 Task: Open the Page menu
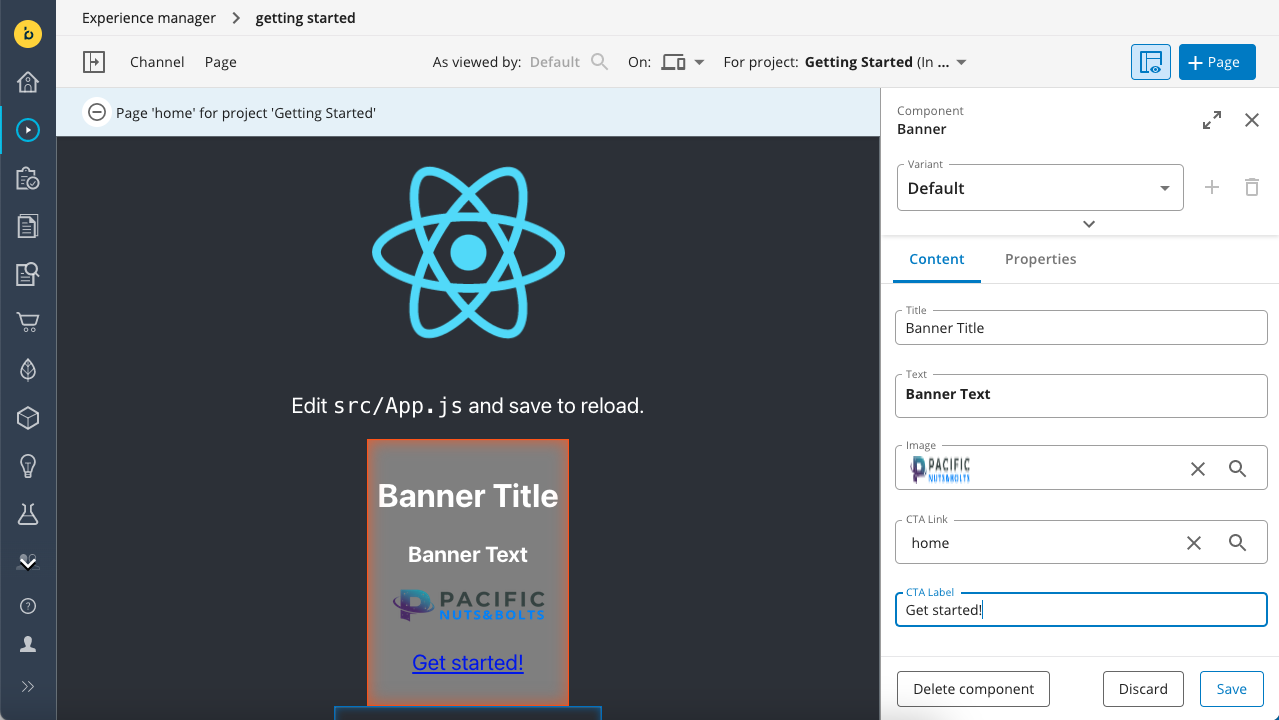click(x=221, y=62)
